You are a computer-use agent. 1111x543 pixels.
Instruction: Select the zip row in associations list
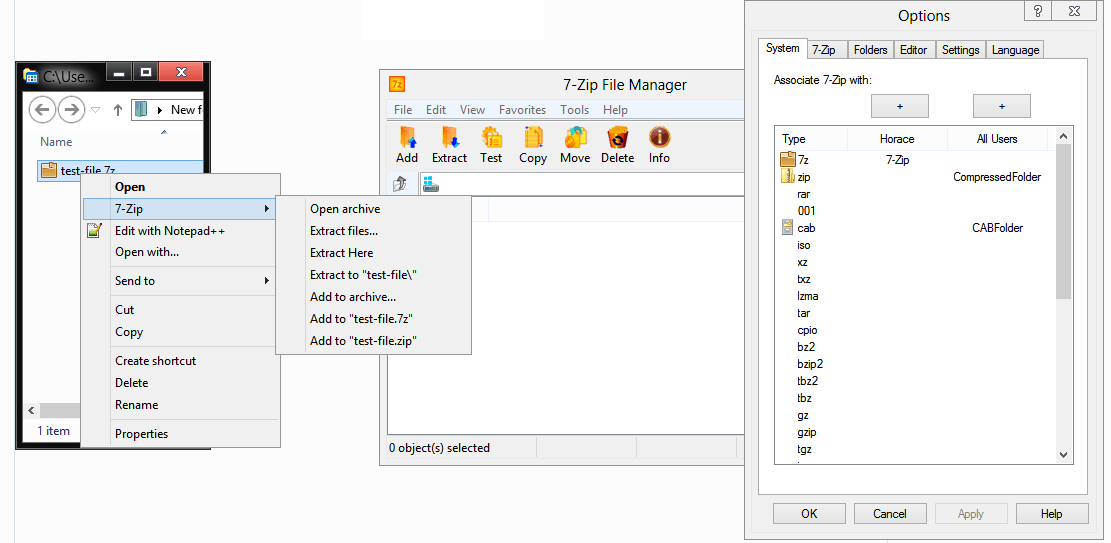(x=804, y=177)
